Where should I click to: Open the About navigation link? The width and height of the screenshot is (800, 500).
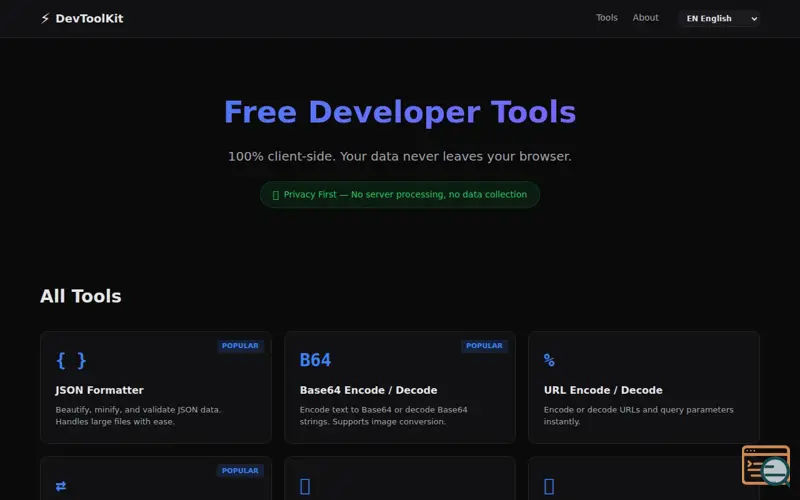pyautogui.click(x=645, y=18)
